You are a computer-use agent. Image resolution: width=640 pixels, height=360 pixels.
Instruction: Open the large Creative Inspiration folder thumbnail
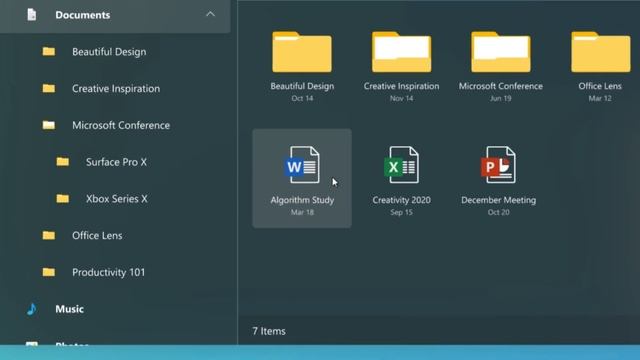[402, 52]
